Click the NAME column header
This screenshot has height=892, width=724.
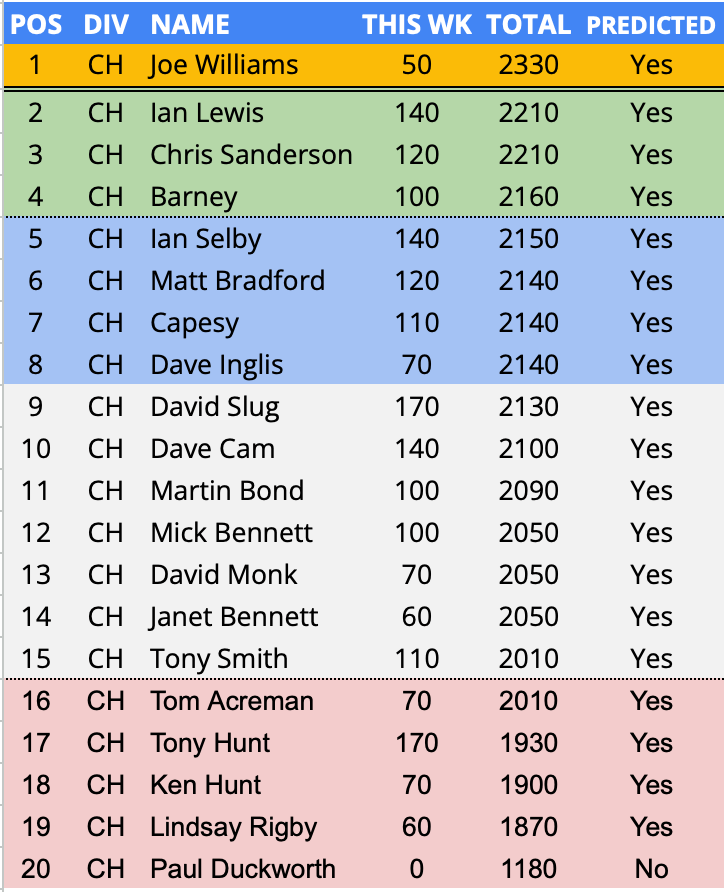coord(190,24)
